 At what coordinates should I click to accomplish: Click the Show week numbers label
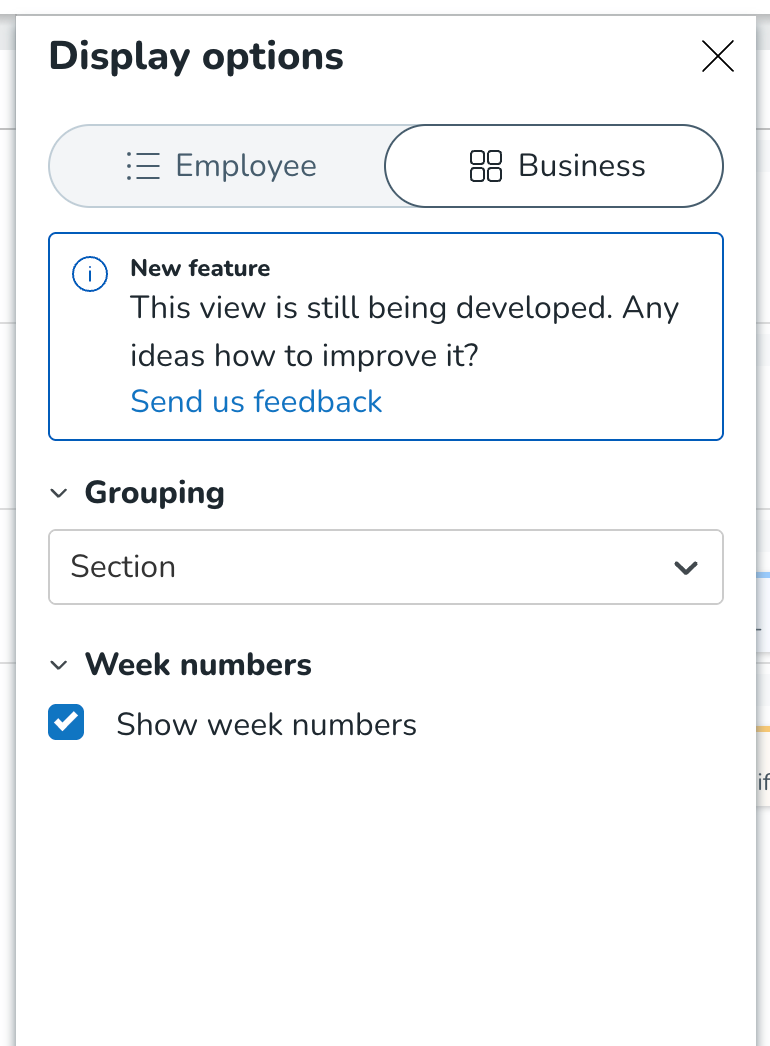[266, 724]
